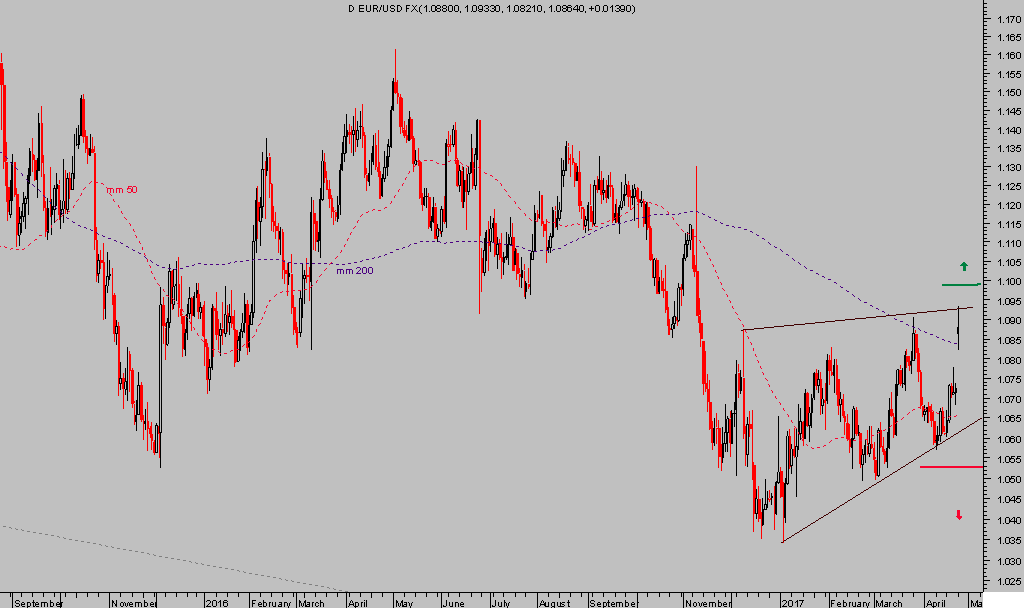Image resolution: width=1024 pixels, height=608 pixels.
Task: Click the 1.100 price axis label
Action: (x=1006, y=282)
